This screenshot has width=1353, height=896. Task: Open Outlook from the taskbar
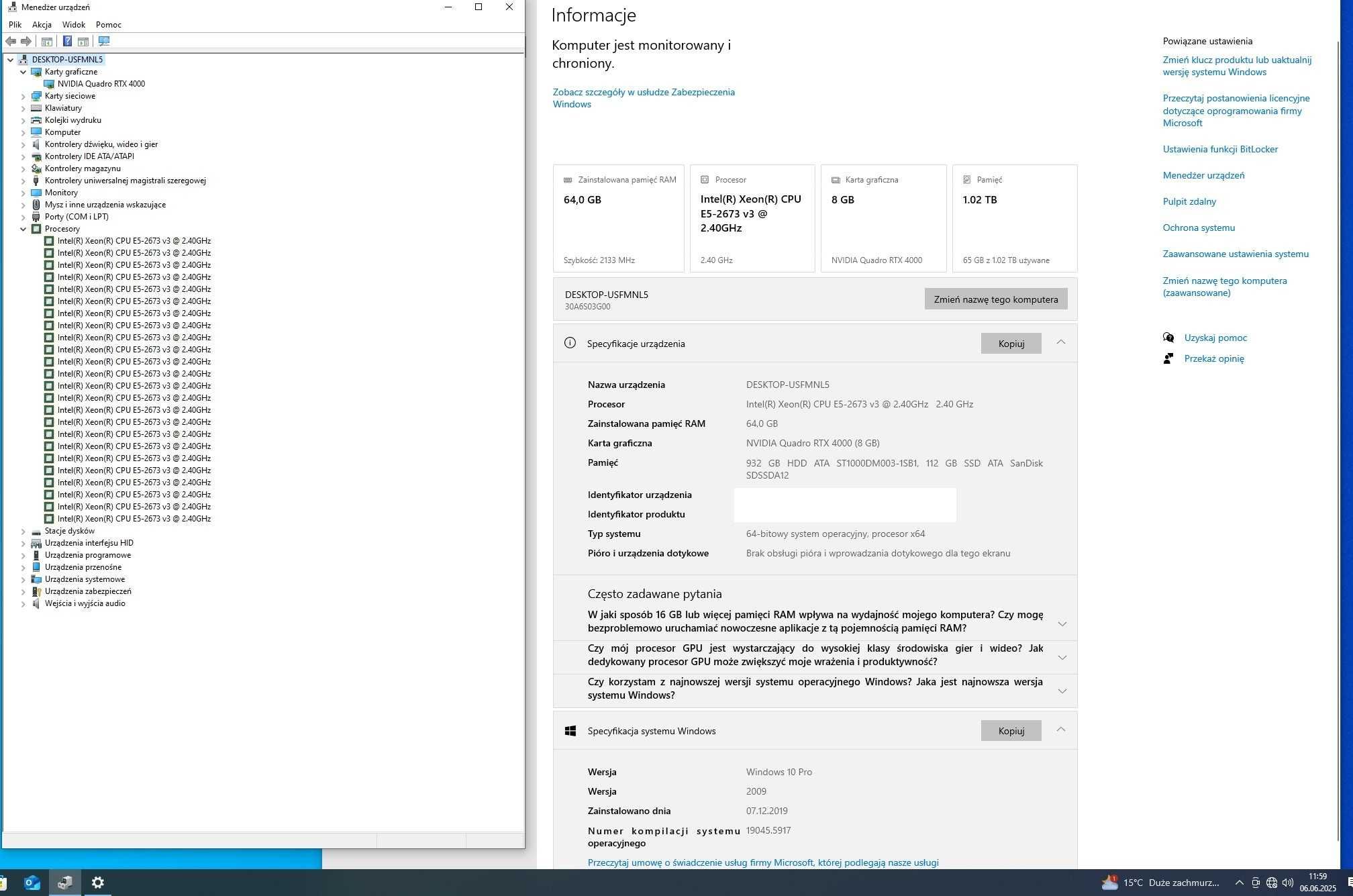click(x=32, y=883)
